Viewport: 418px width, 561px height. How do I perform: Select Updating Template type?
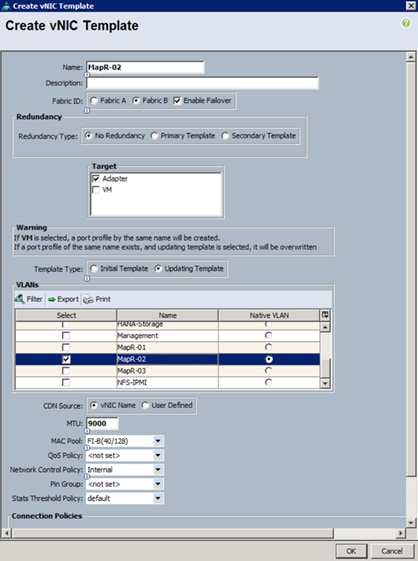pyautogui.click(x=158, y=269)
